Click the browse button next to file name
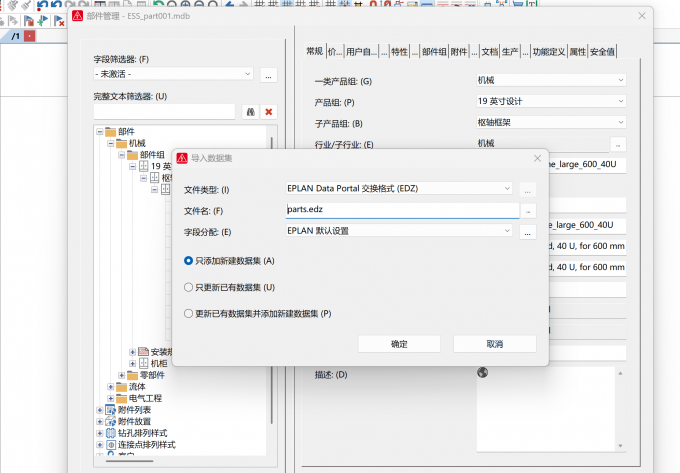This screenshot has height=473, width=680. [x=528, y=211]
